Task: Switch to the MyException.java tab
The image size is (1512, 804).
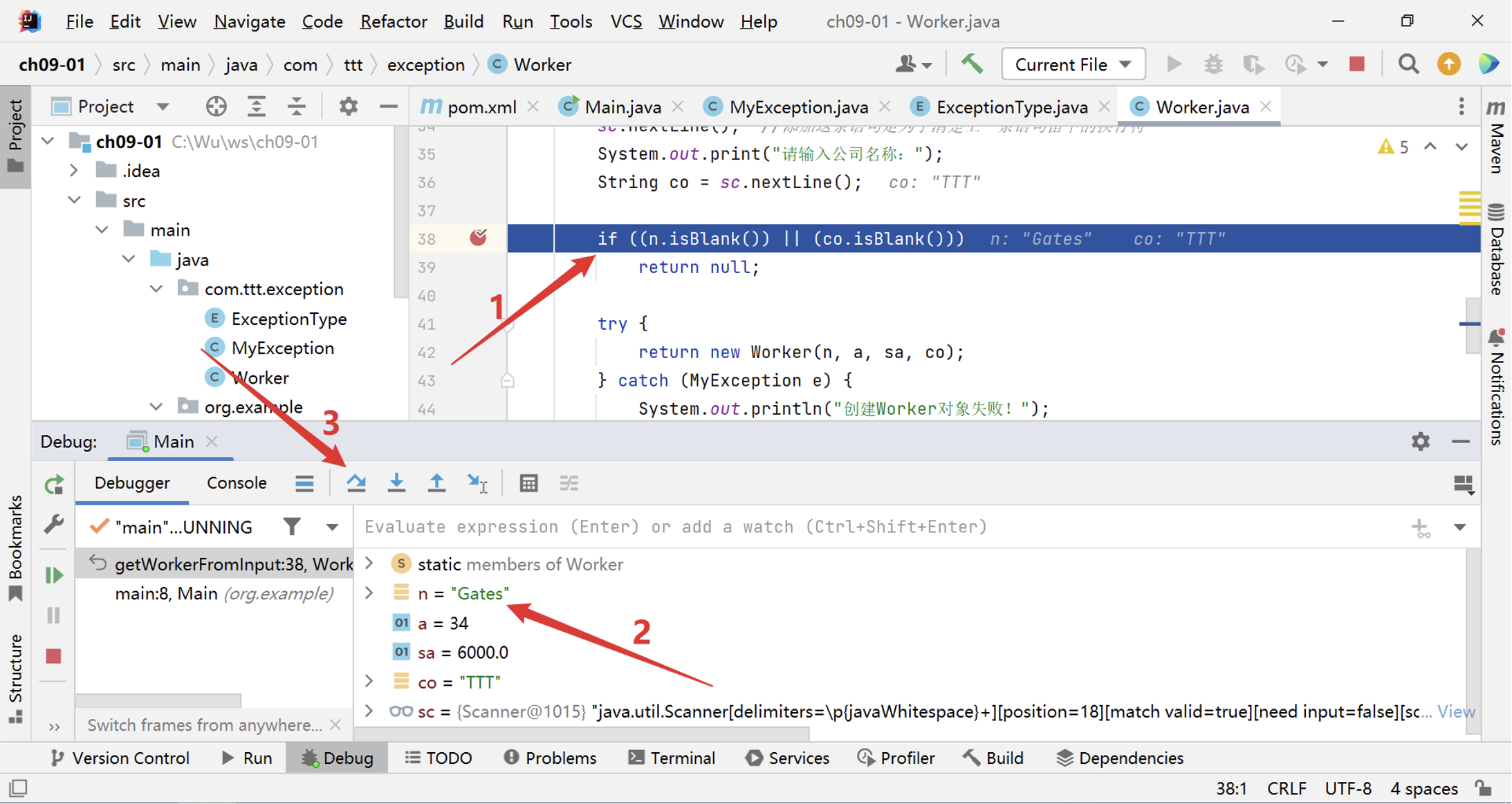Action: tap(798, 106)
